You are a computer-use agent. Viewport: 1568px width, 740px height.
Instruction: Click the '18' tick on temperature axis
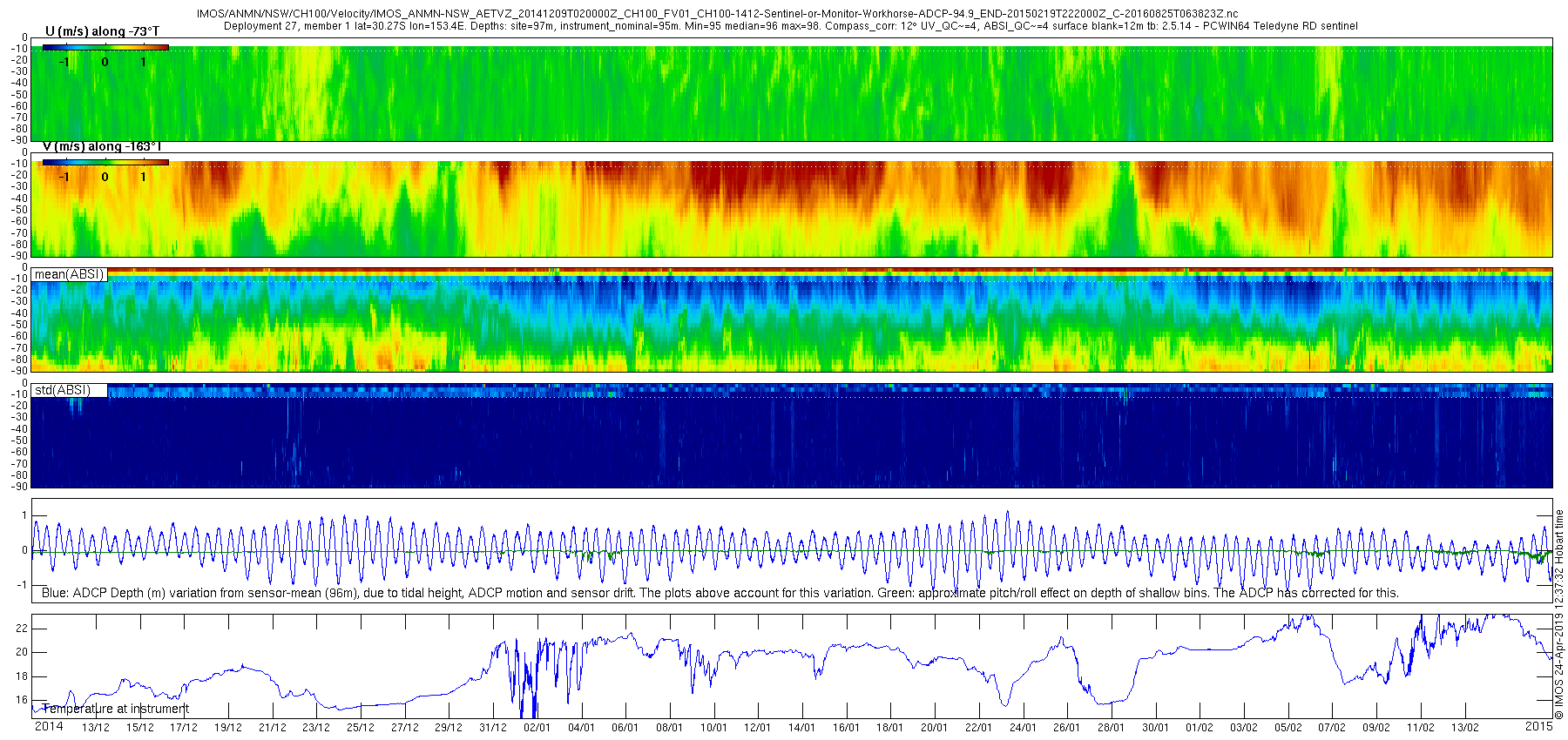point(22,676)
